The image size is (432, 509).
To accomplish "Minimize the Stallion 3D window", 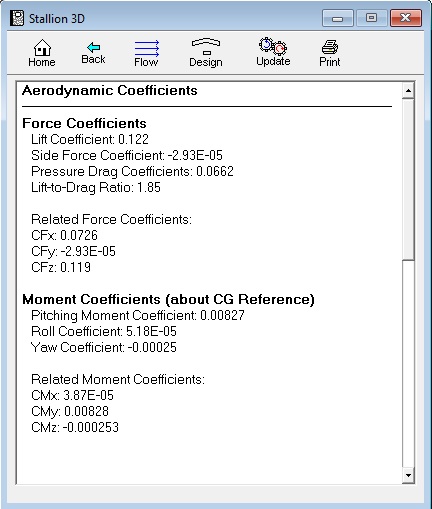I will click(337, 18).
